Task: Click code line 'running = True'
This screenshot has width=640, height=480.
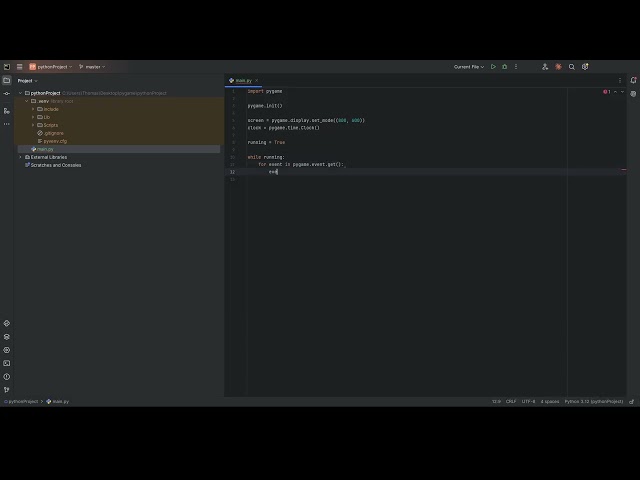Action: coord(266,142)
